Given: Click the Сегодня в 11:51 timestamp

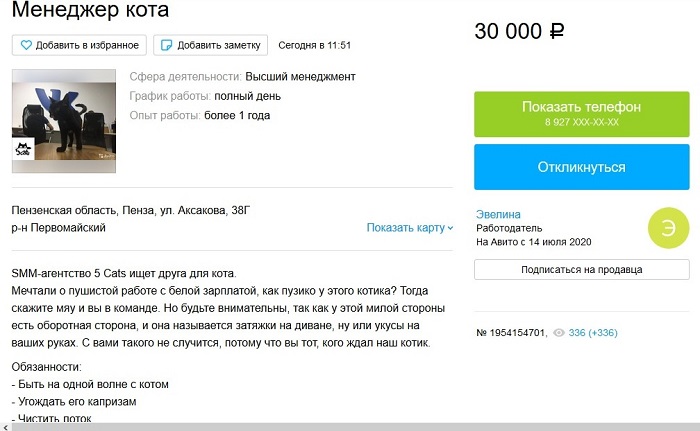Looking at the screenshot, I should point(313,45).
